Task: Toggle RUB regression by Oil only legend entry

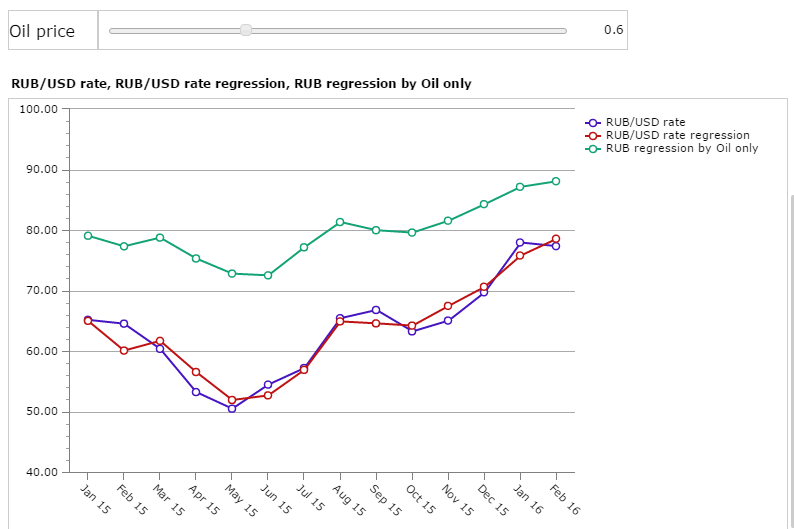Action: [681, 148]
